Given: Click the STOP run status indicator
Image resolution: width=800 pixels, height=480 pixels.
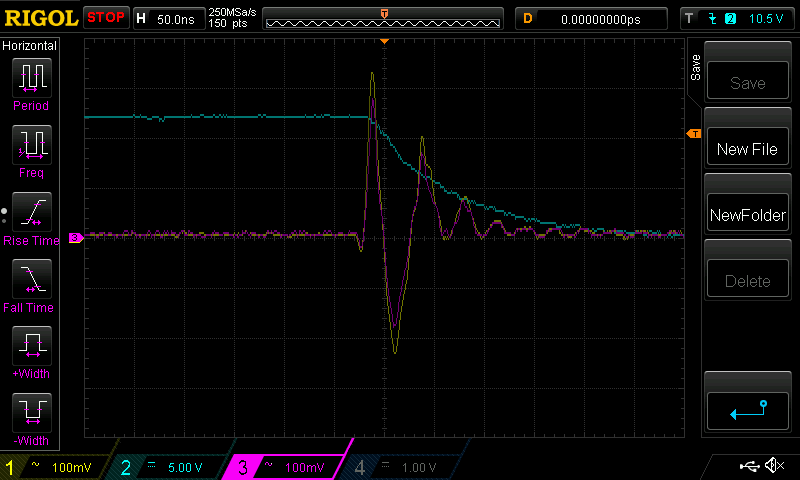Looking at the screenshot, I should (x=106, y=17).
